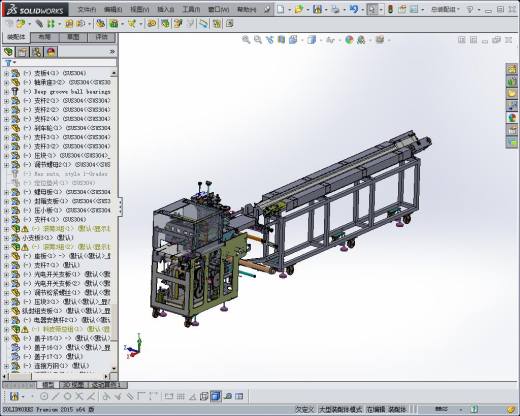Click the Rebuild traffic light icon

(x=390, y=9)
